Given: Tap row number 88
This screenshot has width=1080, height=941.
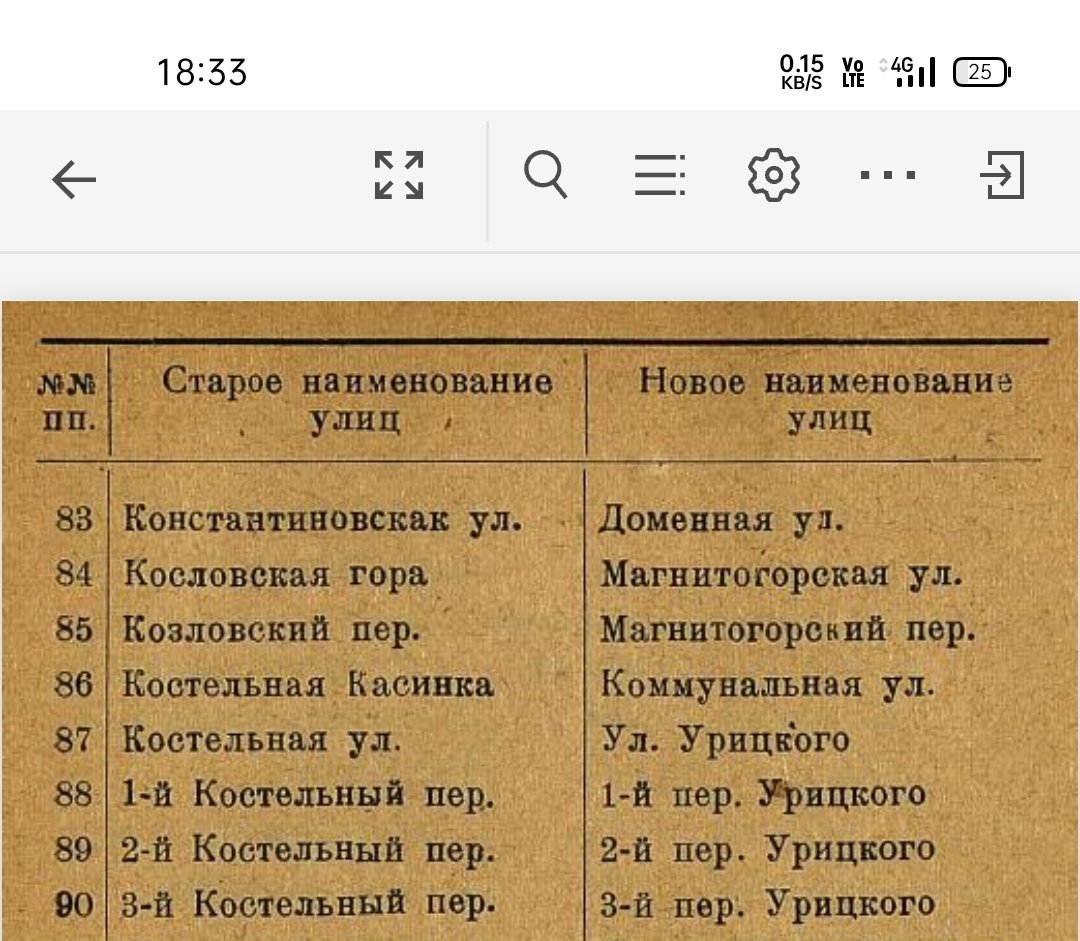Looking at the screenshot, I should pyautogui.click(x=74, y=794).
